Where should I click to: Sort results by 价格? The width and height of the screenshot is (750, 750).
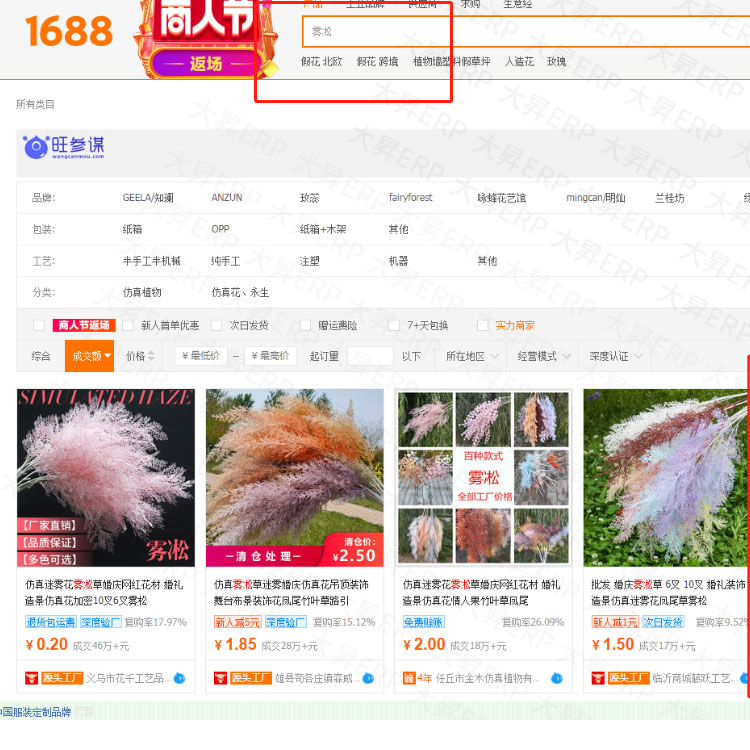(x=139, y=356)
